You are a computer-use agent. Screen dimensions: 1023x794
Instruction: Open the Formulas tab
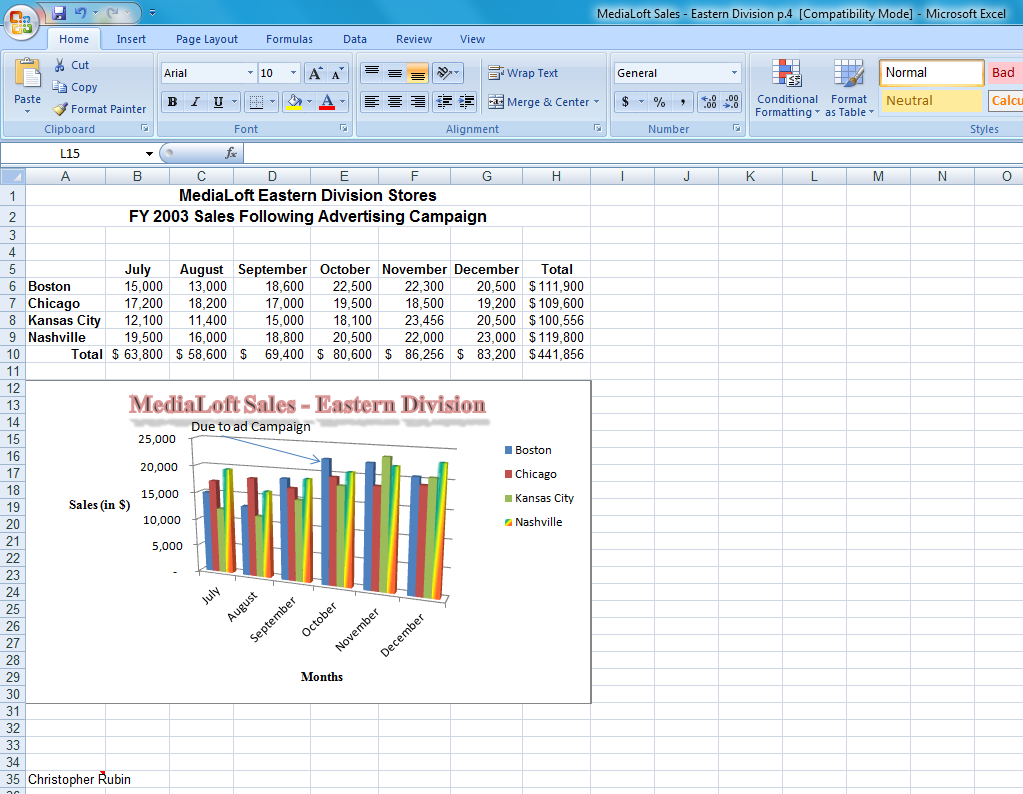coord(289,39)
